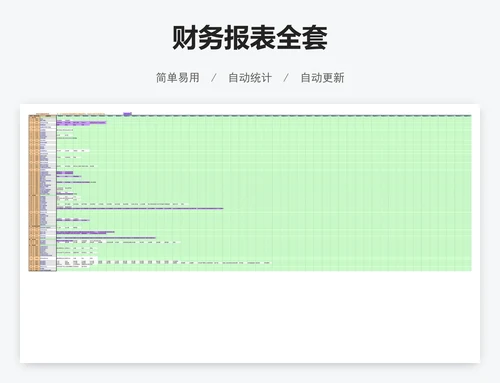Viewport: 500px width, 383px height.
Task: Click the title 财务报表全套
Action: 250,38
